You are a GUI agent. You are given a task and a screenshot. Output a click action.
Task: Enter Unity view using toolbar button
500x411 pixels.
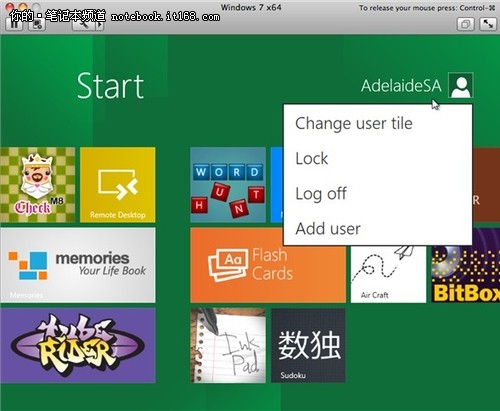465,24
